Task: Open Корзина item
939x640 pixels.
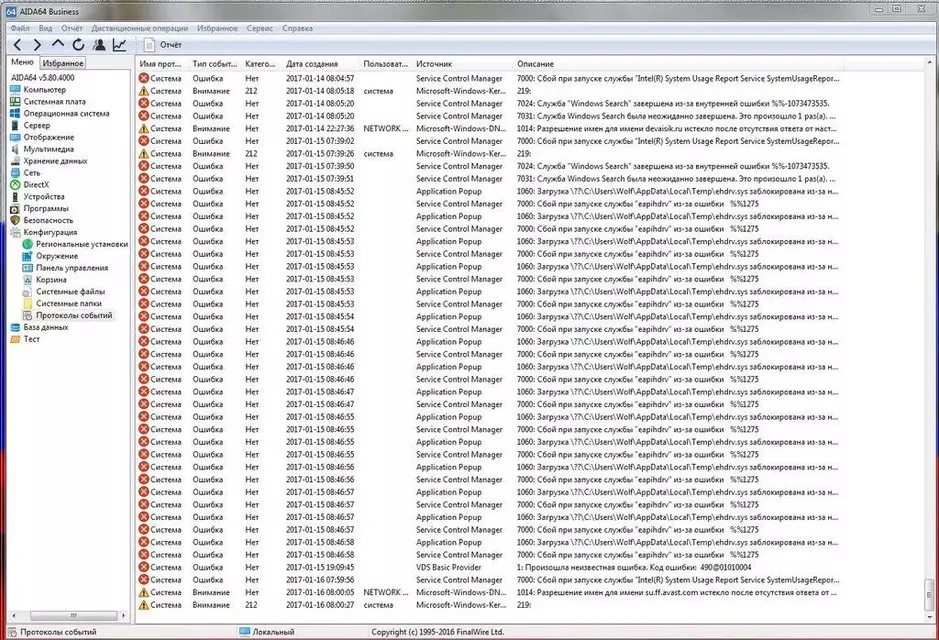Action: pyautogui.click(x=51, y=280)
